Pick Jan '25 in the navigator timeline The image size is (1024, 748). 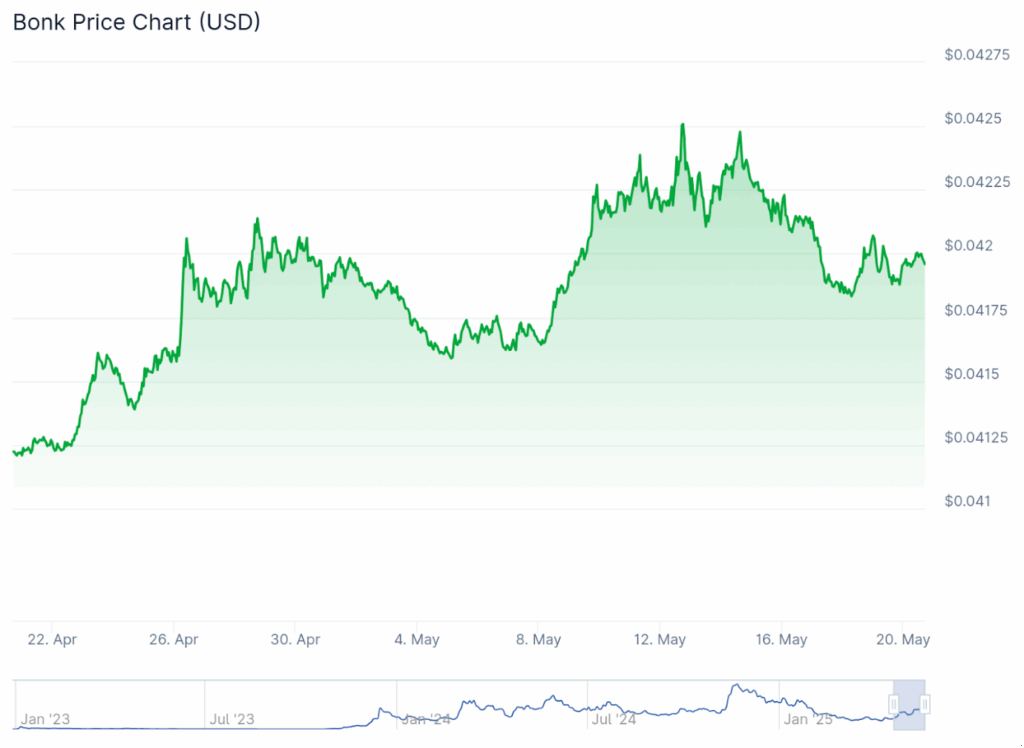807,718
